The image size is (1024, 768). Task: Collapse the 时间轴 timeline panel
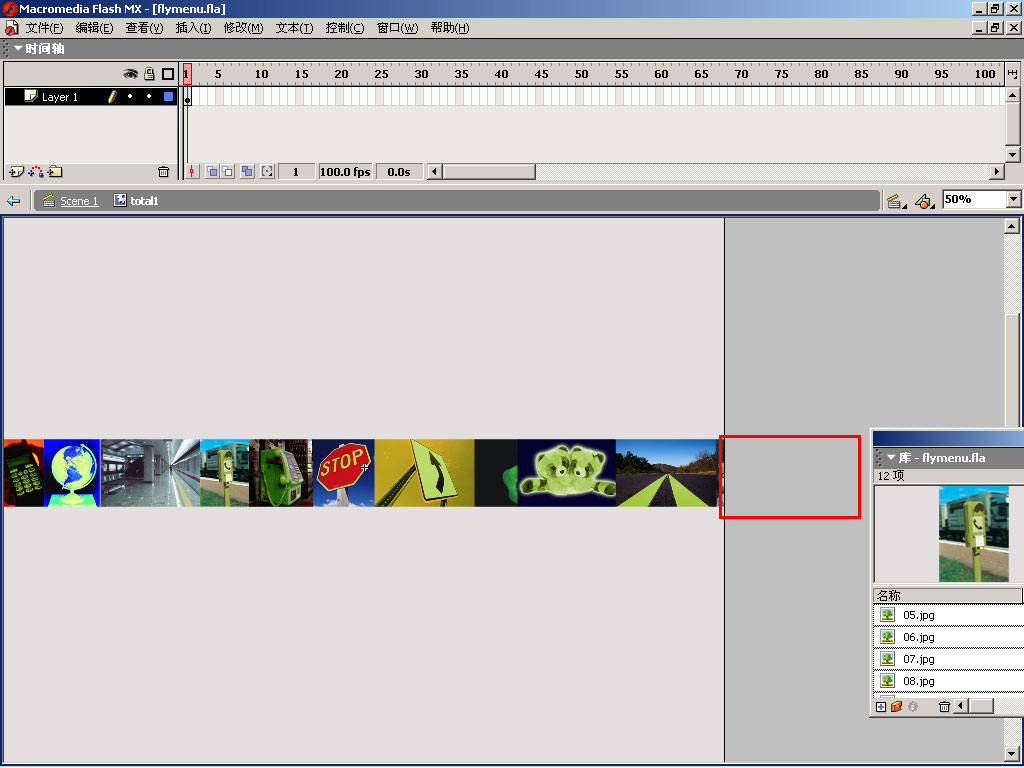tap(18, 48)
